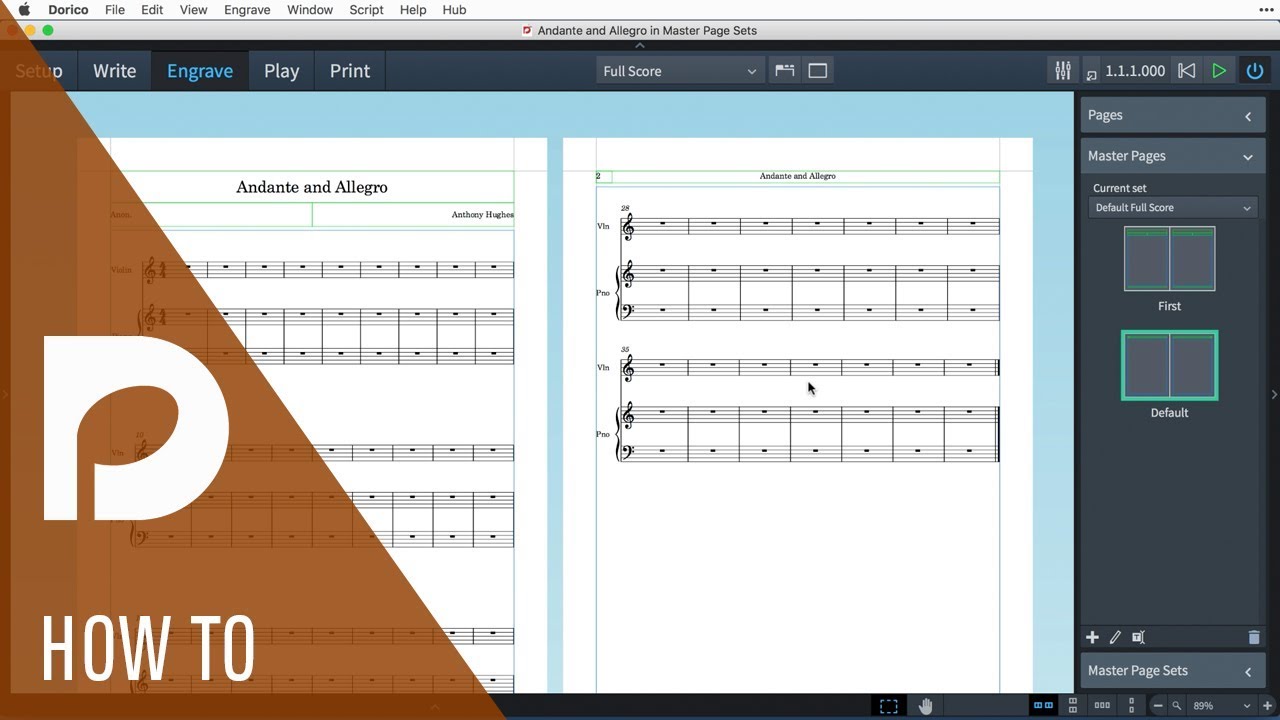Switch to Print mode
Image resolution: width=1280 pixels, height=720 pixels.
coord(350,71)
